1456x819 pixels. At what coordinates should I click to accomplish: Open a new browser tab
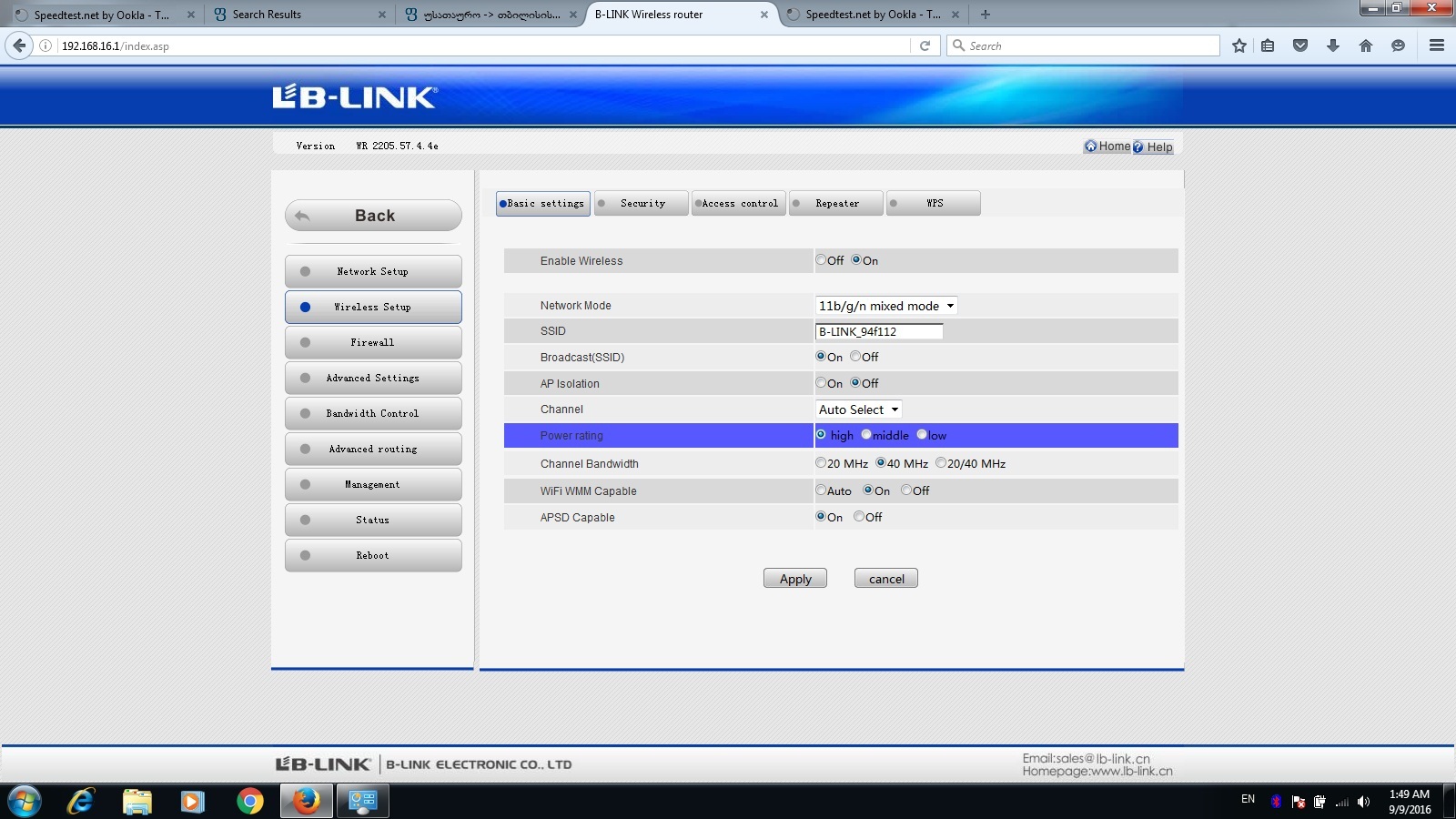(986, 15)
